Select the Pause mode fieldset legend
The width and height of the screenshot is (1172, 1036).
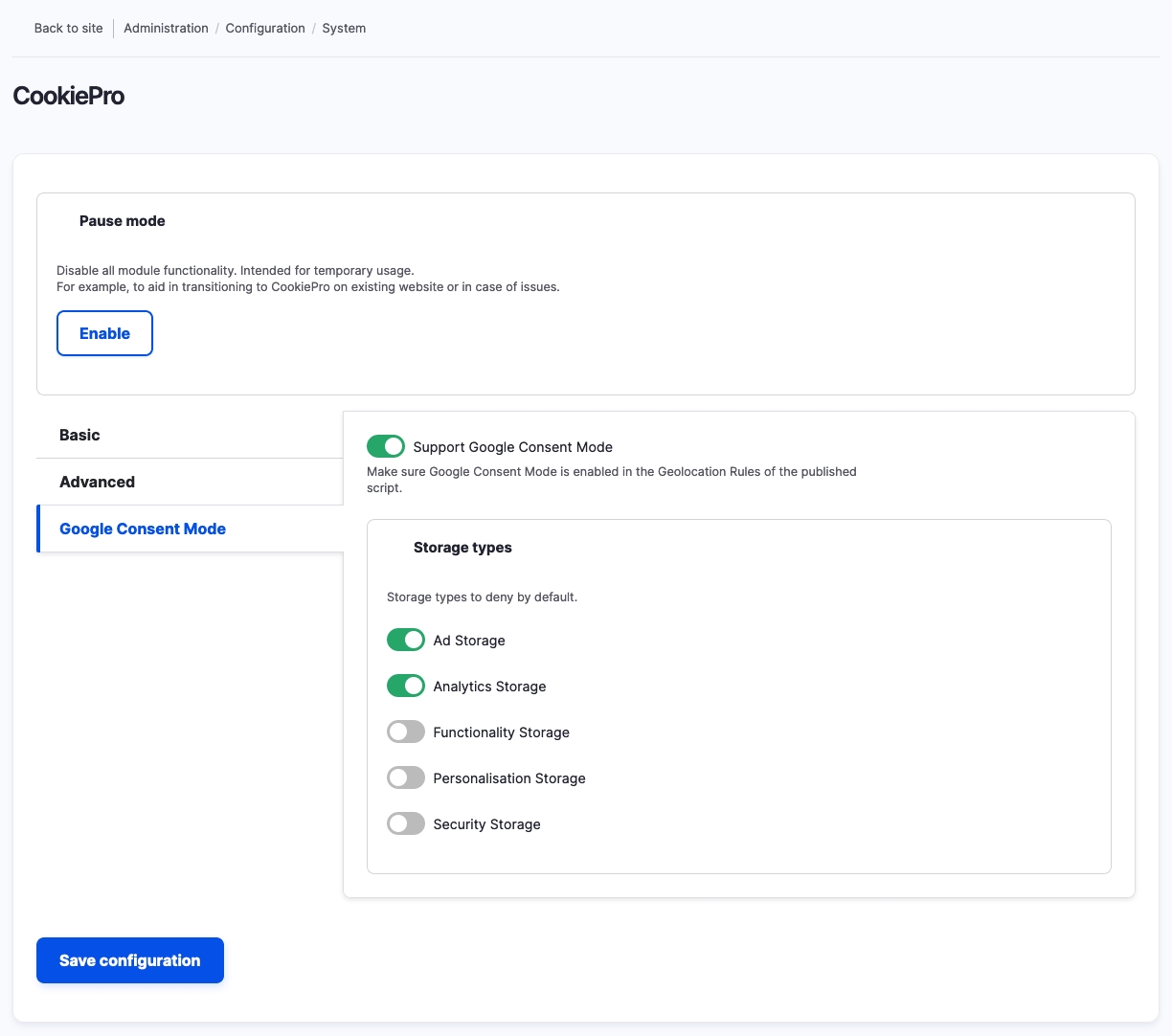click(122, 221)
